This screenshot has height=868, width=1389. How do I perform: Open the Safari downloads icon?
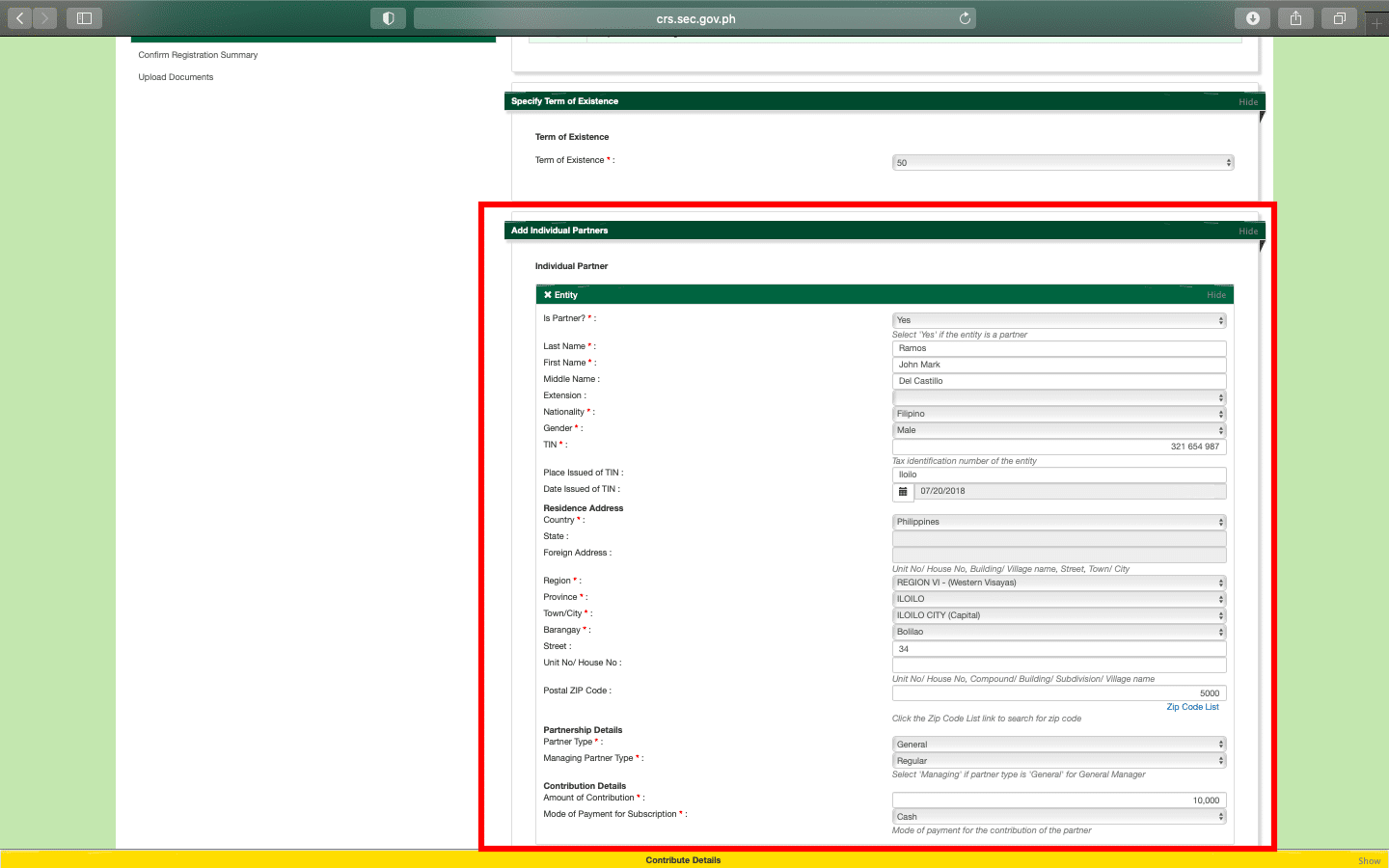point(1252,18)
